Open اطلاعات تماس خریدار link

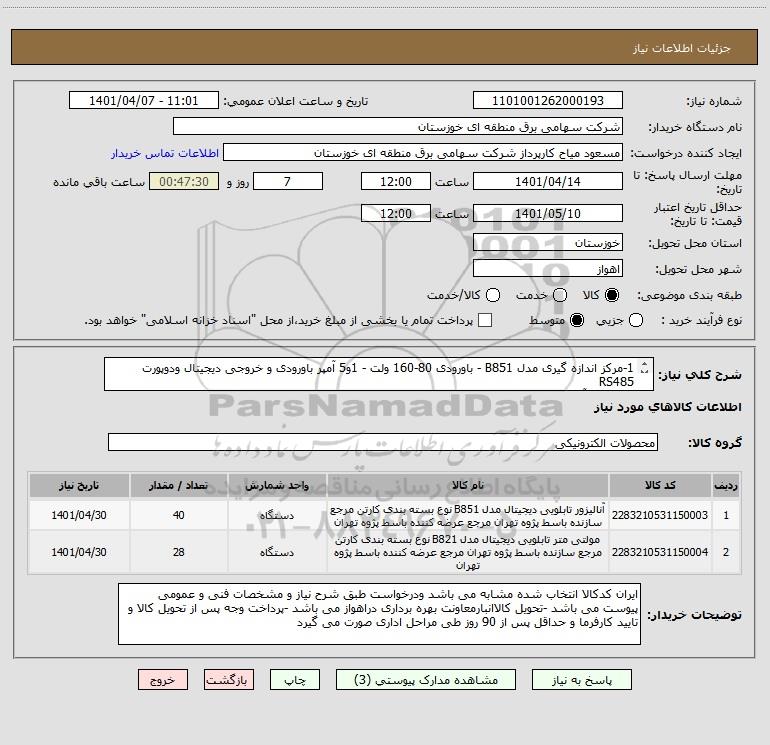165,153
